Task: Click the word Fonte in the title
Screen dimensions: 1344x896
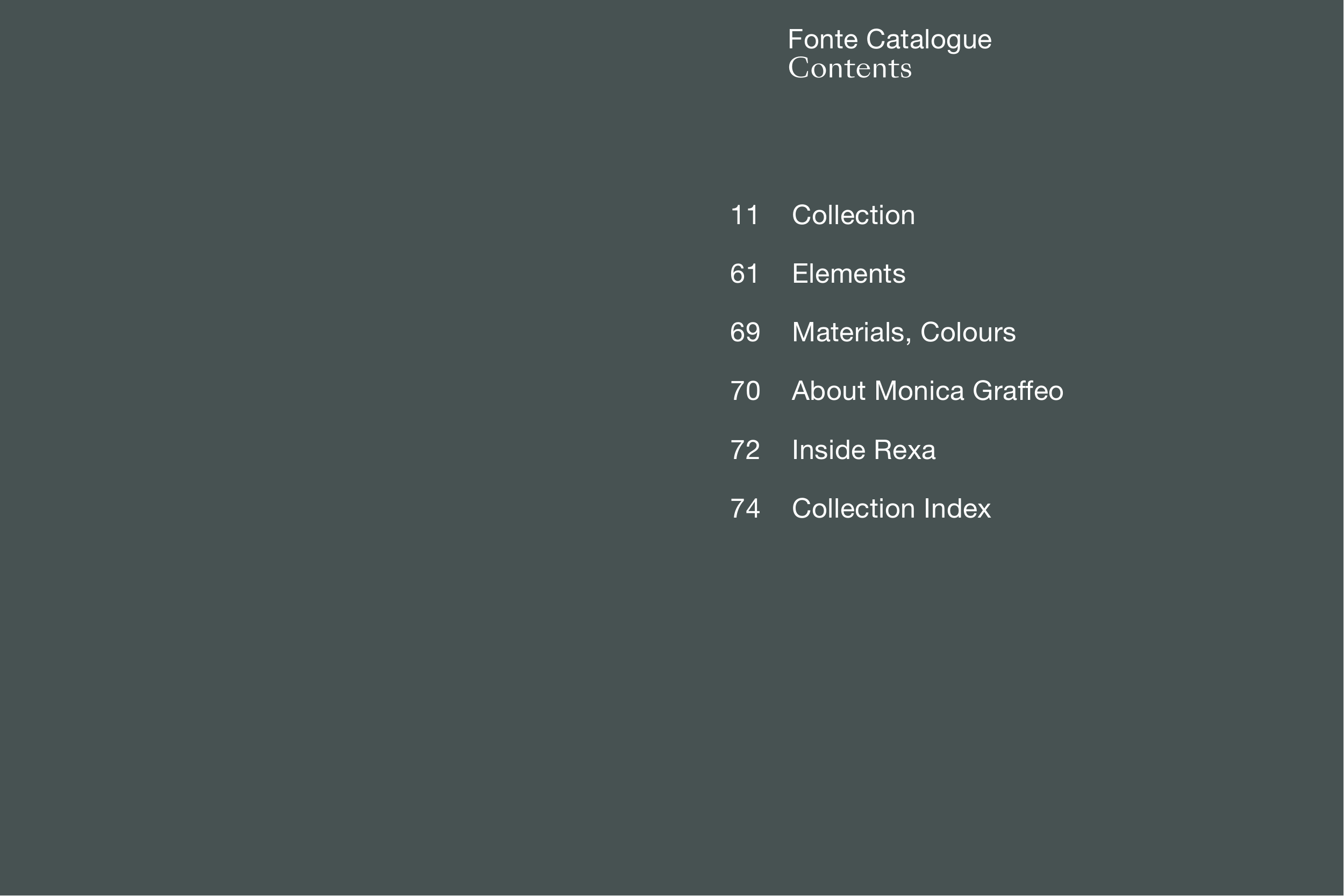Action: click(823, 39)
